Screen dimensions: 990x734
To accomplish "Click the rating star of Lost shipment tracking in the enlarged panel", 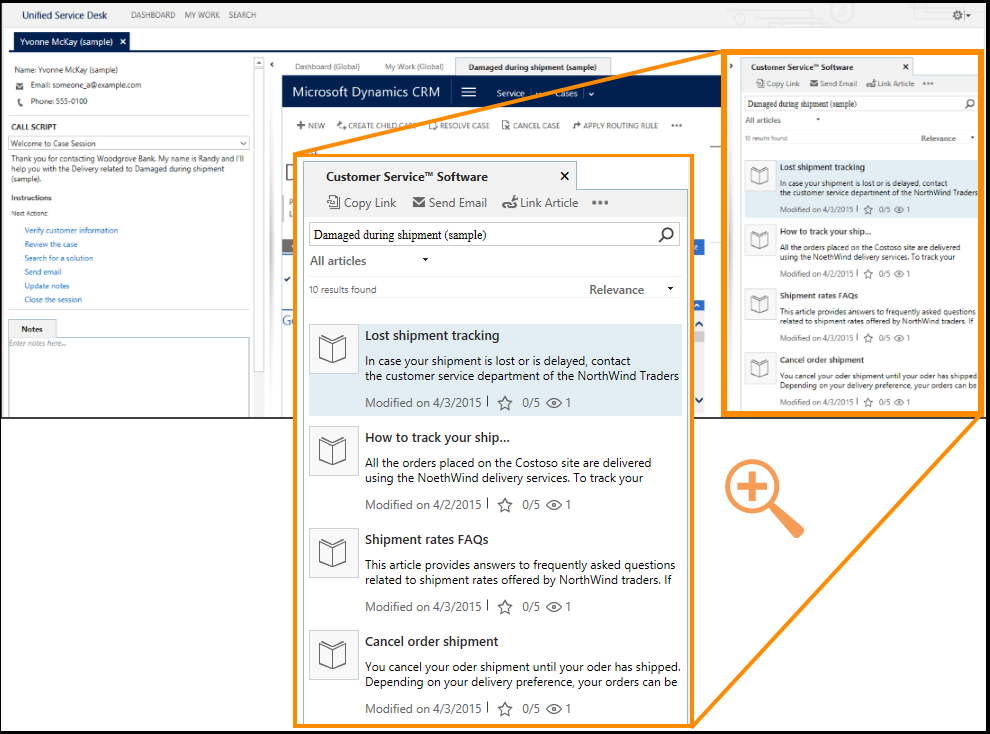I will 505,403.
